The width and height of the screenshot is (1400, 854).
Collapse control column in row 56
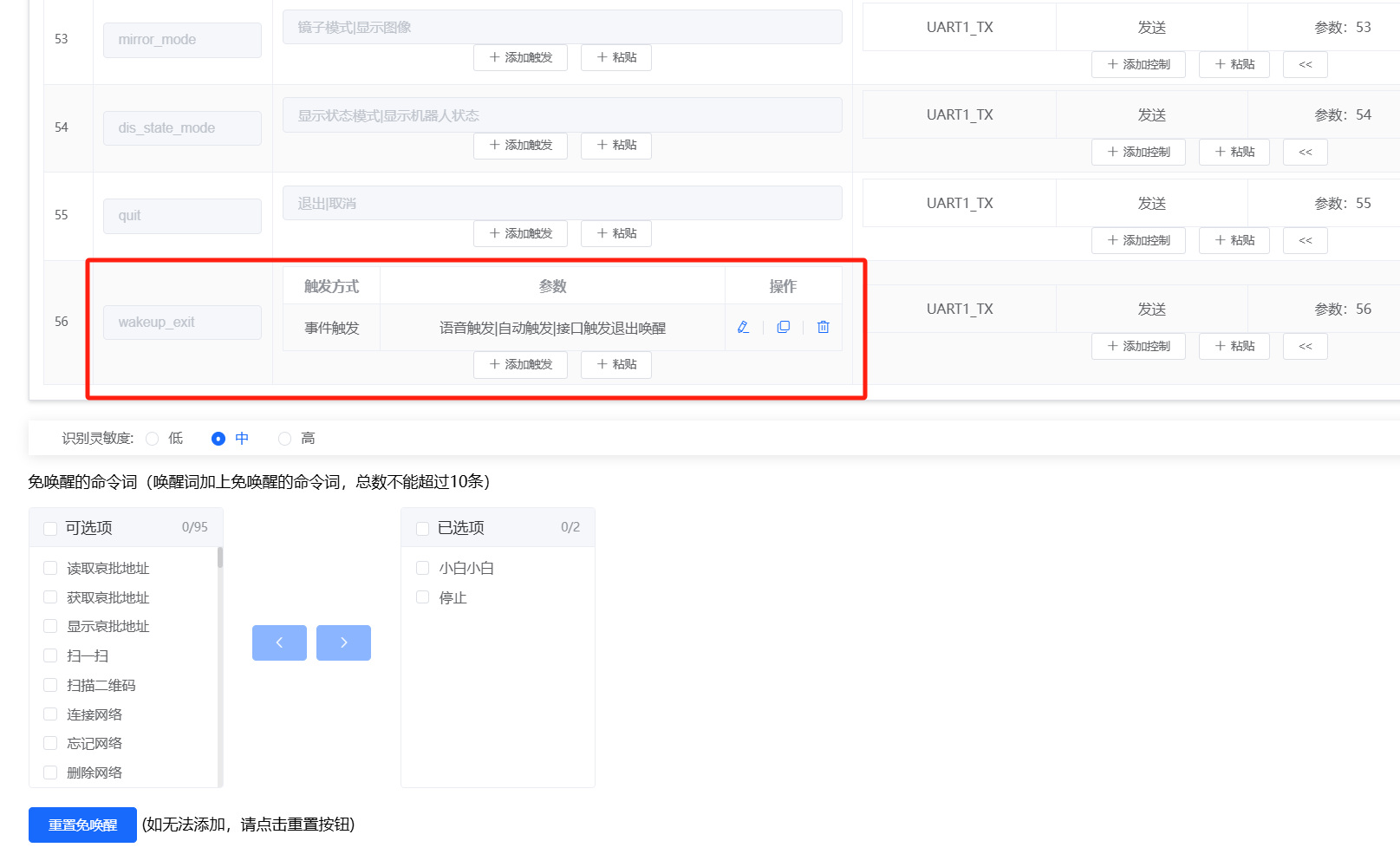pos(1306,346)
